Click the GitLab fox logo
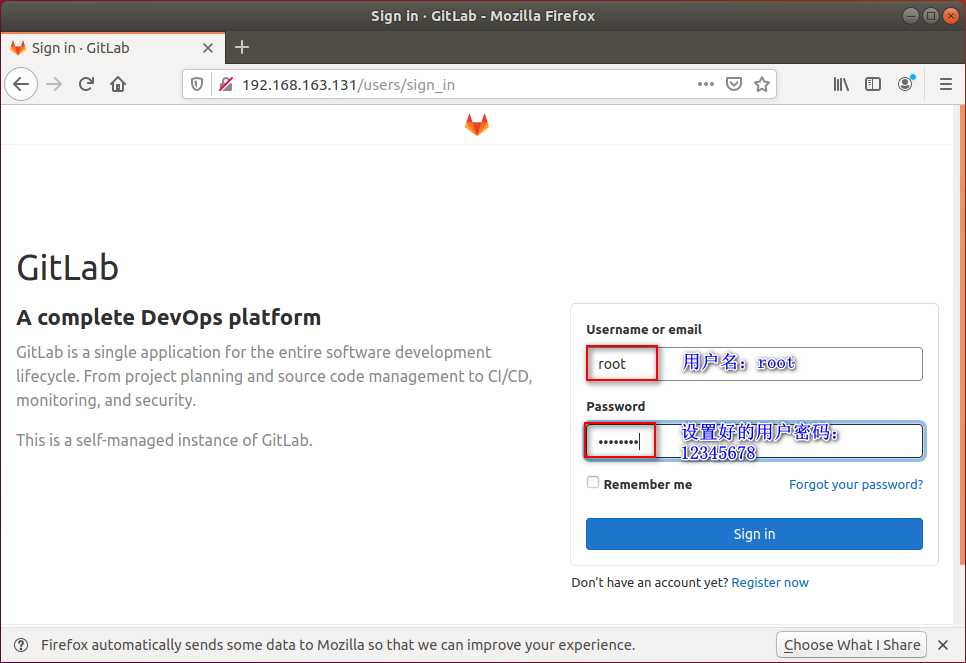Screen dimensions: 966x663 pos(477,125)
